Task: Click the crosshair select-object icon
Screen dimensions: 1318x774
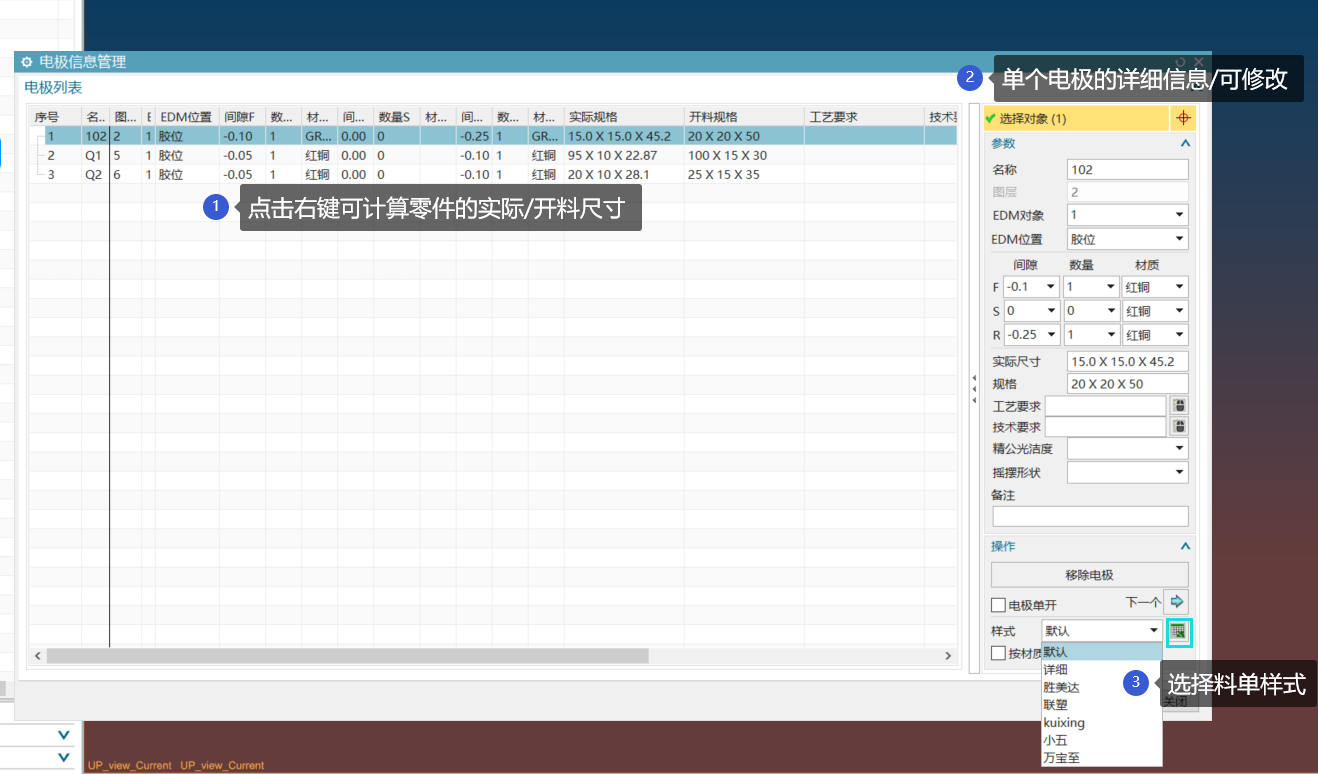Action: 1182,118
